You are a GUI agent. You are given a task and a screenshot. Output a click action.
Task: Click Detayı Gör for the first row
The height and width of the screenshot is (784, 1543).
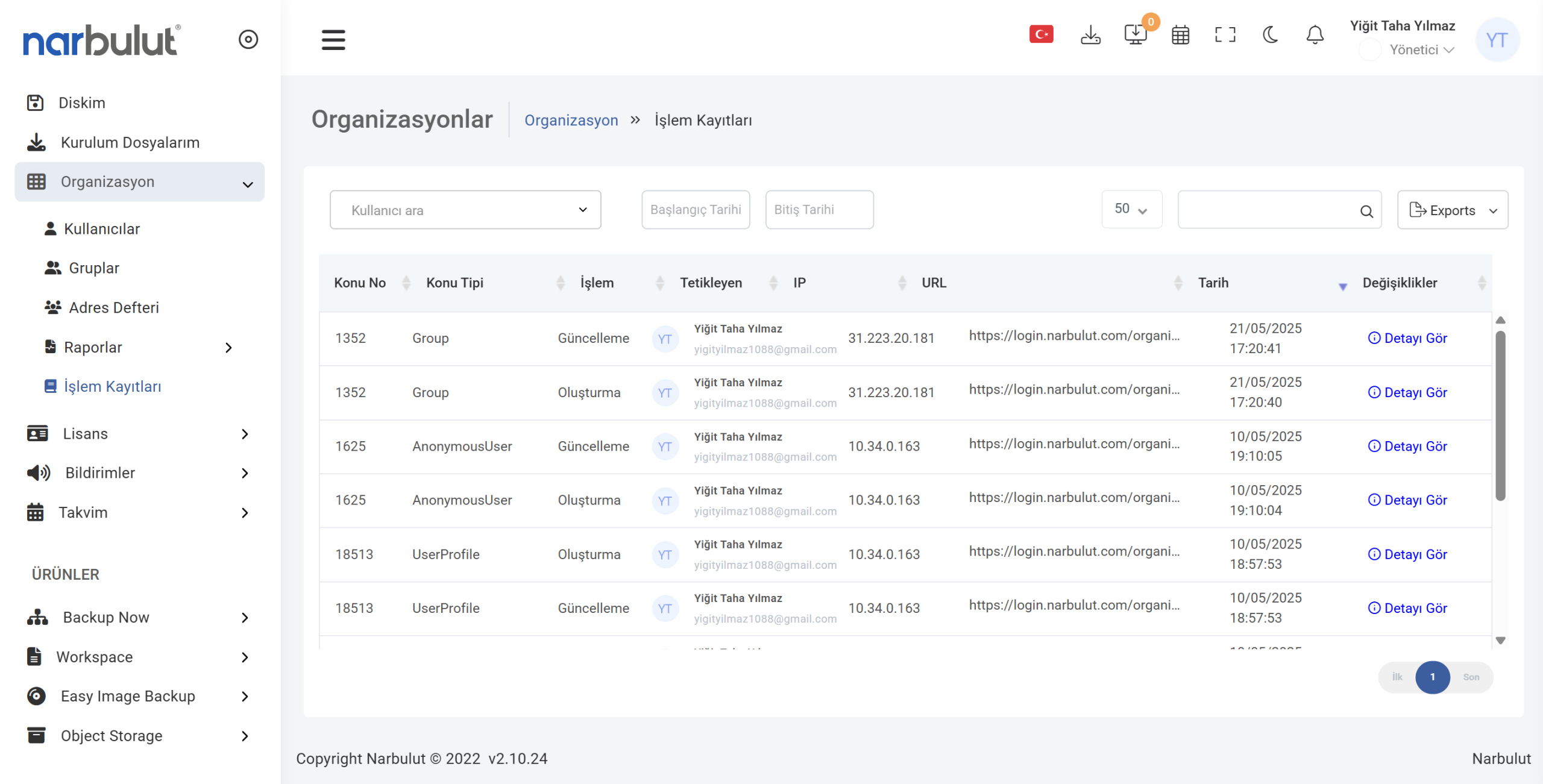(1407, 338)
